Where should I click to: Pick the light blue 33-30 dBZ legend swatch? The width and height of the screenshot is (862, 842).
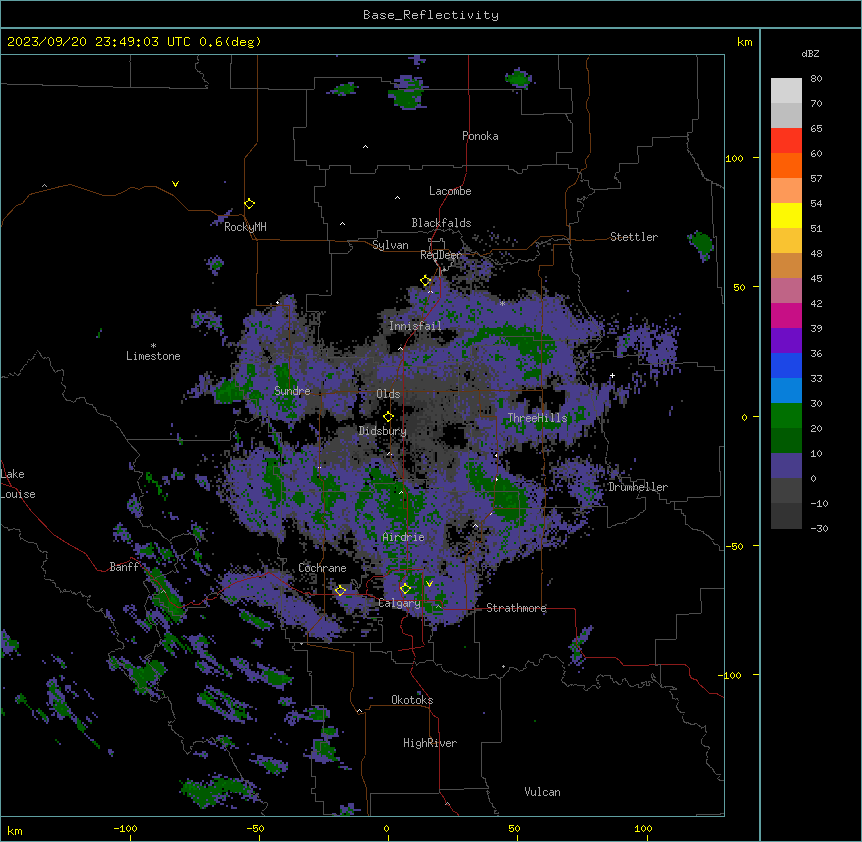coord(786,391)
